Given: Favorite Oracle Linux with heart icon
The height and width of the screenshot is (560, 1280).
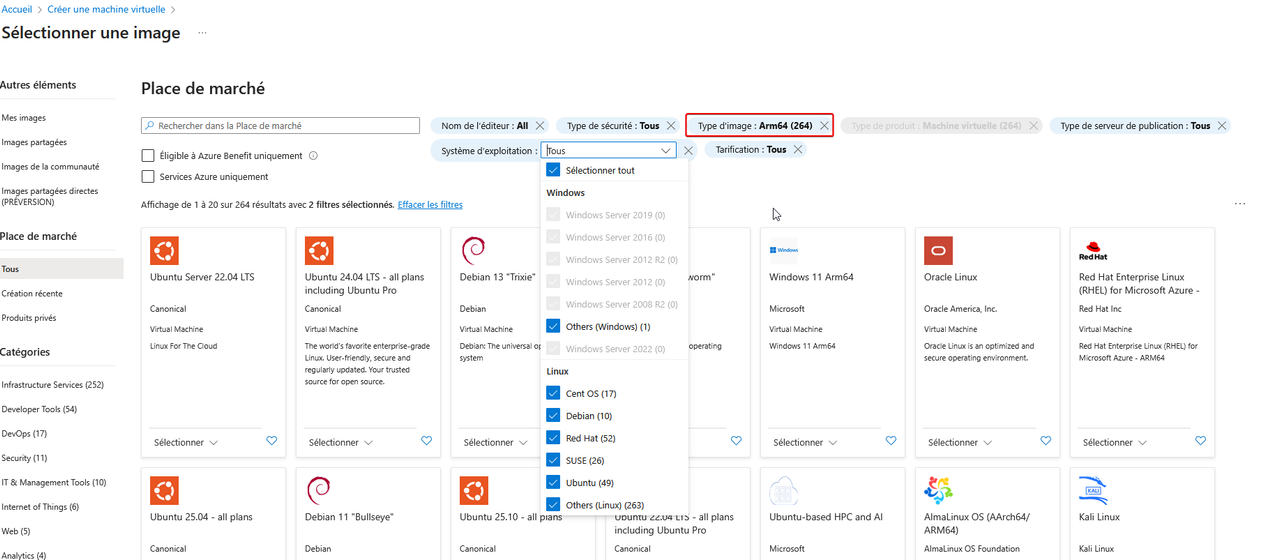Looking at the screenshot, I should tap(1046, 441).
